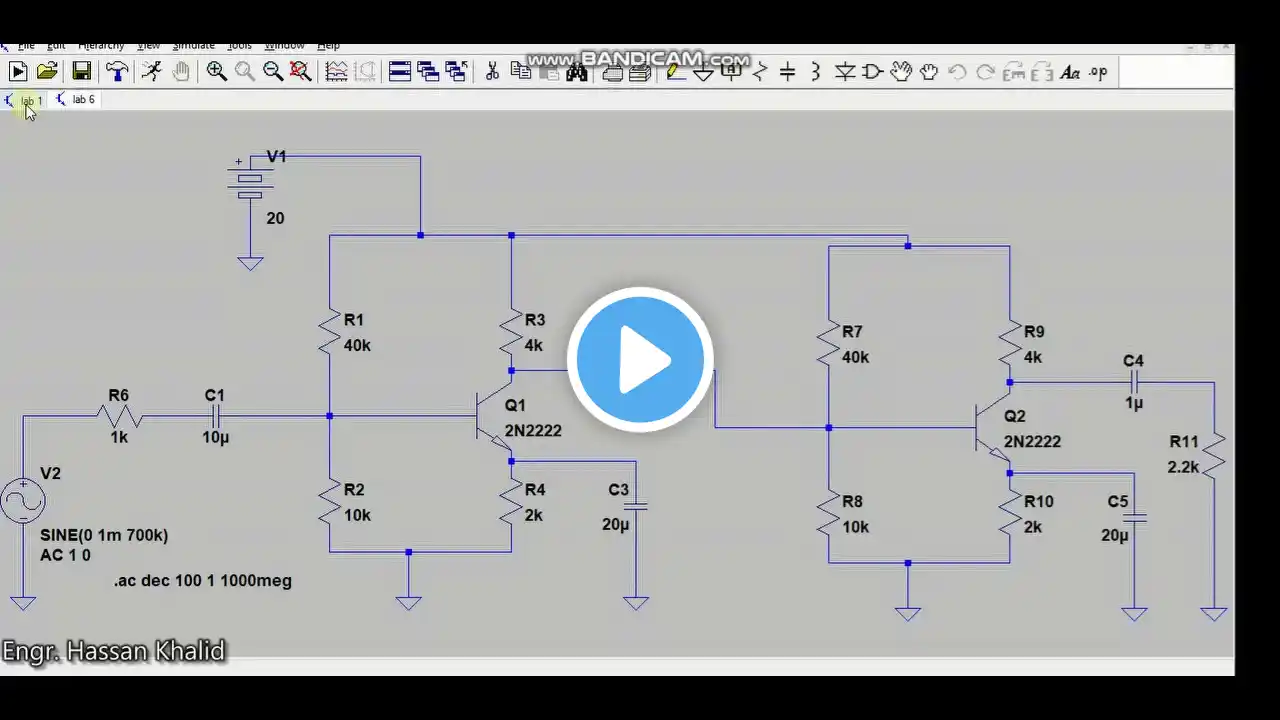Select the Copy tool icon
Image resolution: width=1280 pixels, height=720 pixels.
(x=520, y=71)
